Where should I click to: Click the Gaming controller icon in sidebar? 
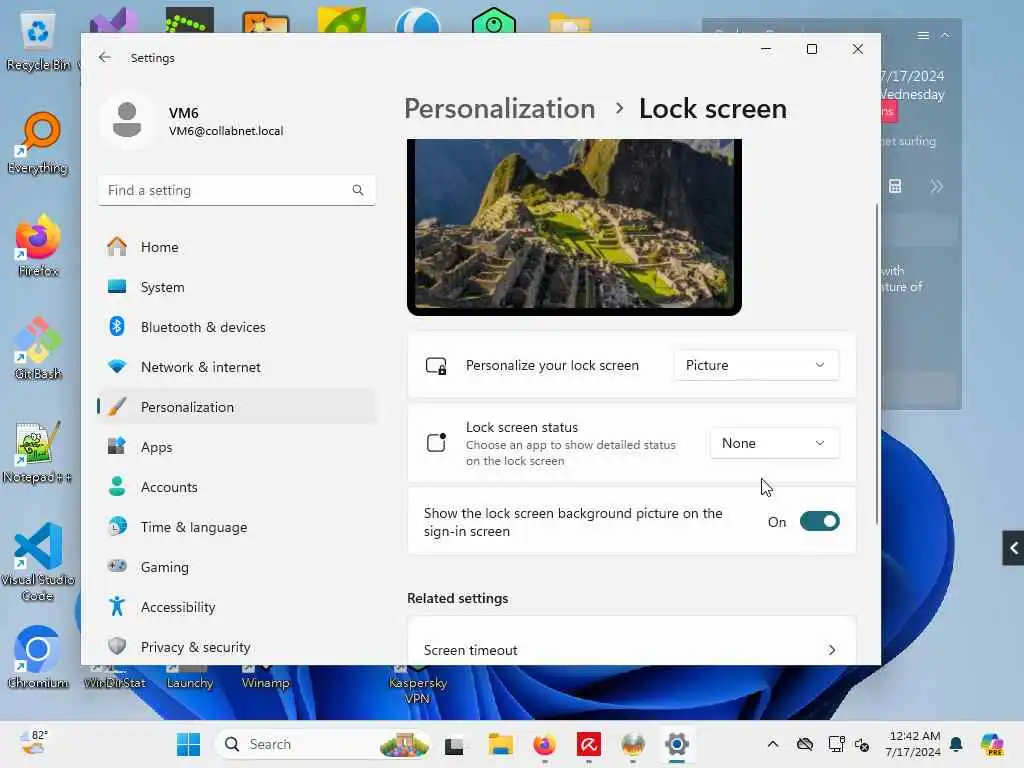[x=117, y=566]
